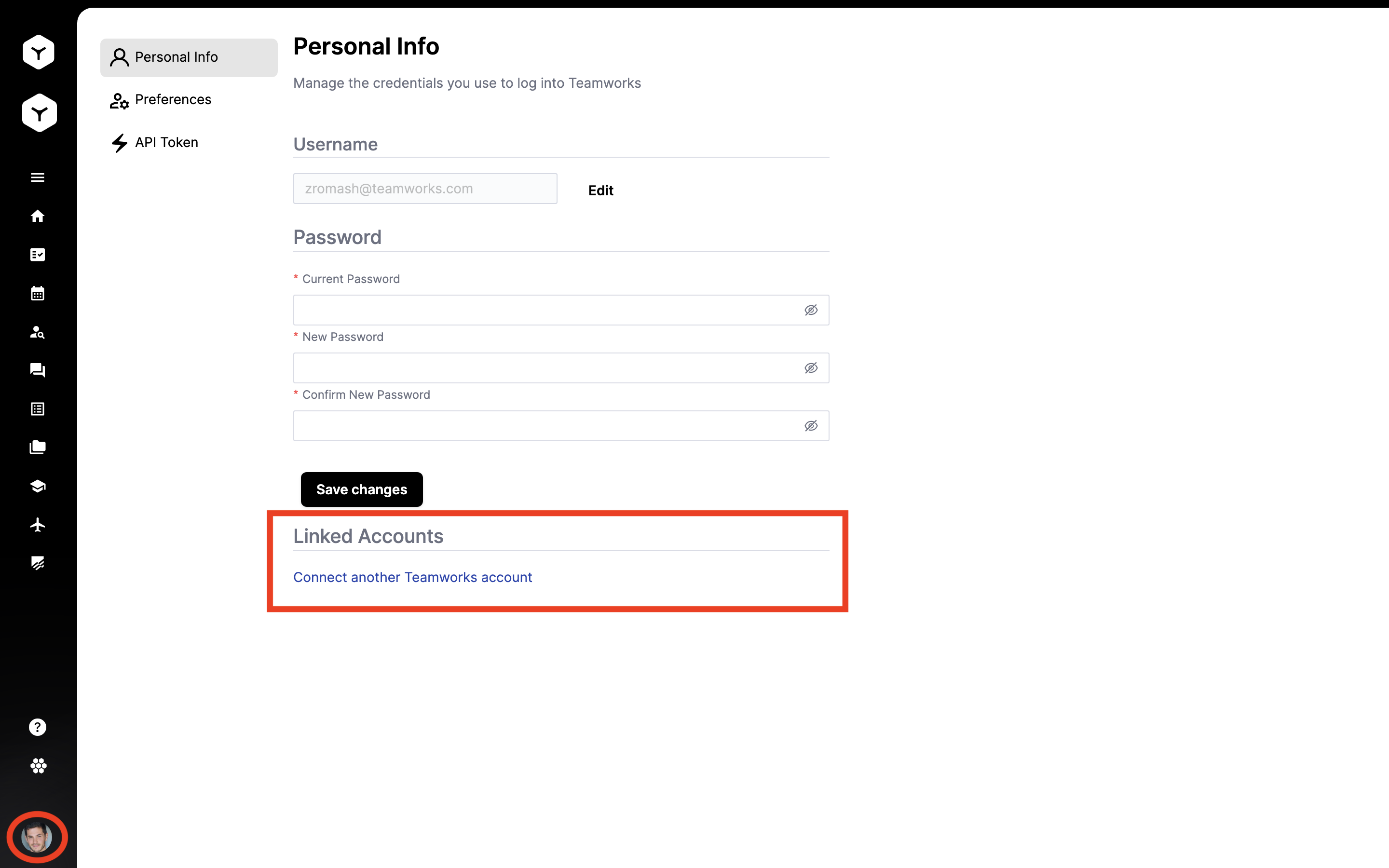Screen dimensions: 1389x868
Task: Toggle visibility of Current Password field
Action: pos(812,310)
